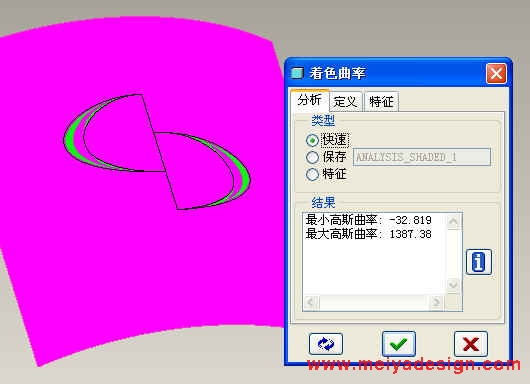Click the results horizontal scroll-left arrow

coord(311,302)
